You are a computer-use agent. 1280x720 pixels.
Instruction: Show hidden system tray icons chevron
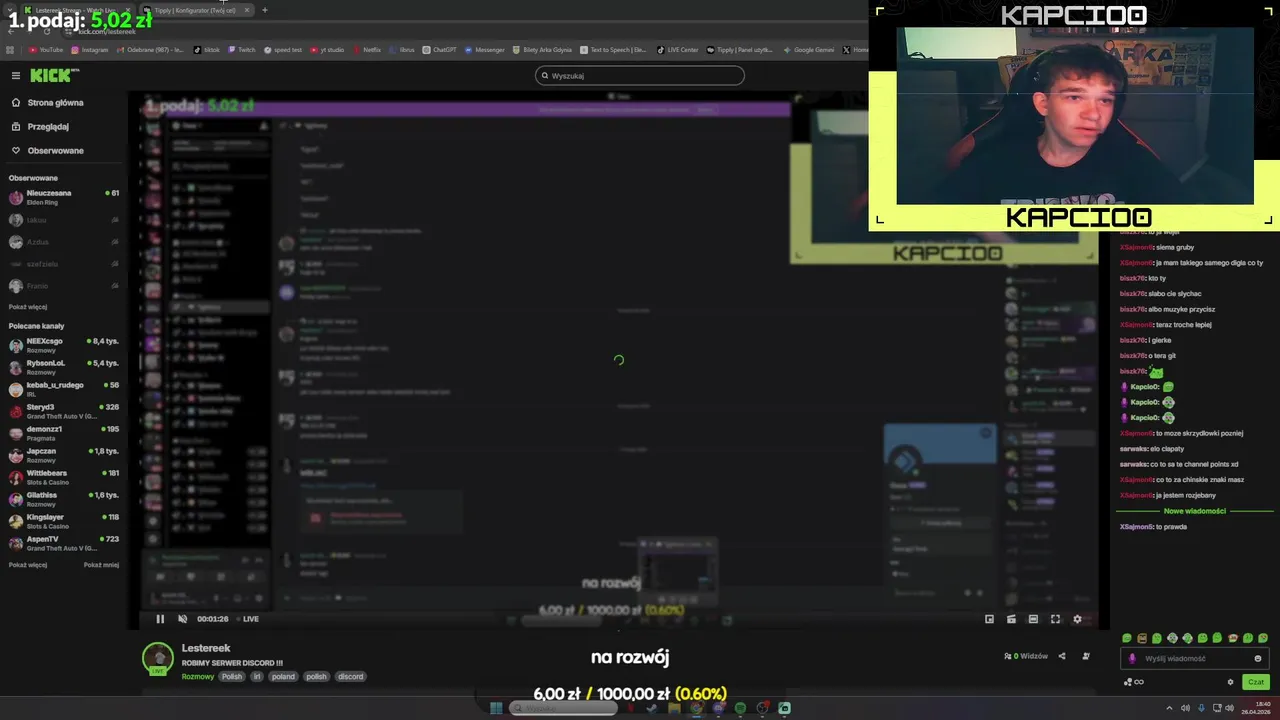1169,708
